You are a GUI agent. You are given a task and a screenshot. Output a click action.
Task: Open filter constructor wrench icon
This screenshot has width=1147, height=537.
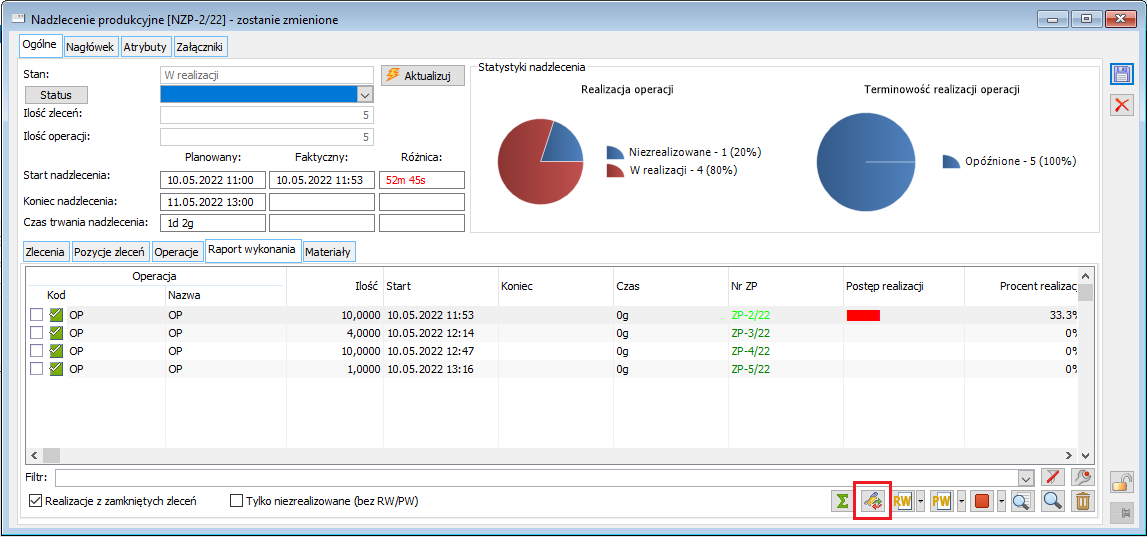click(1083, 478)
